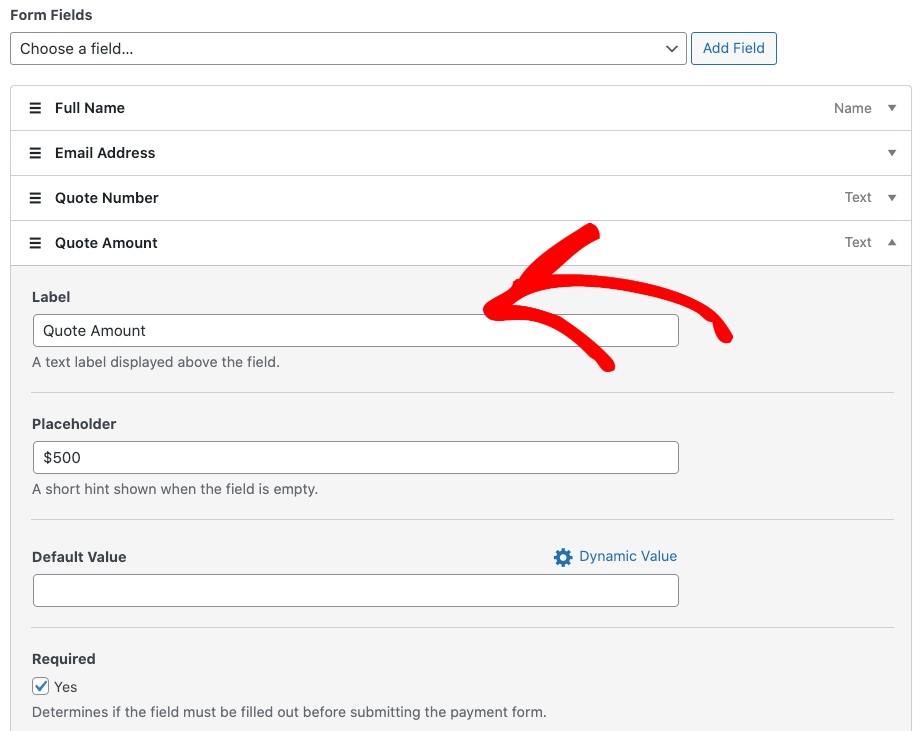Click the drag handle icon beside Quote Number

point(35,198)
